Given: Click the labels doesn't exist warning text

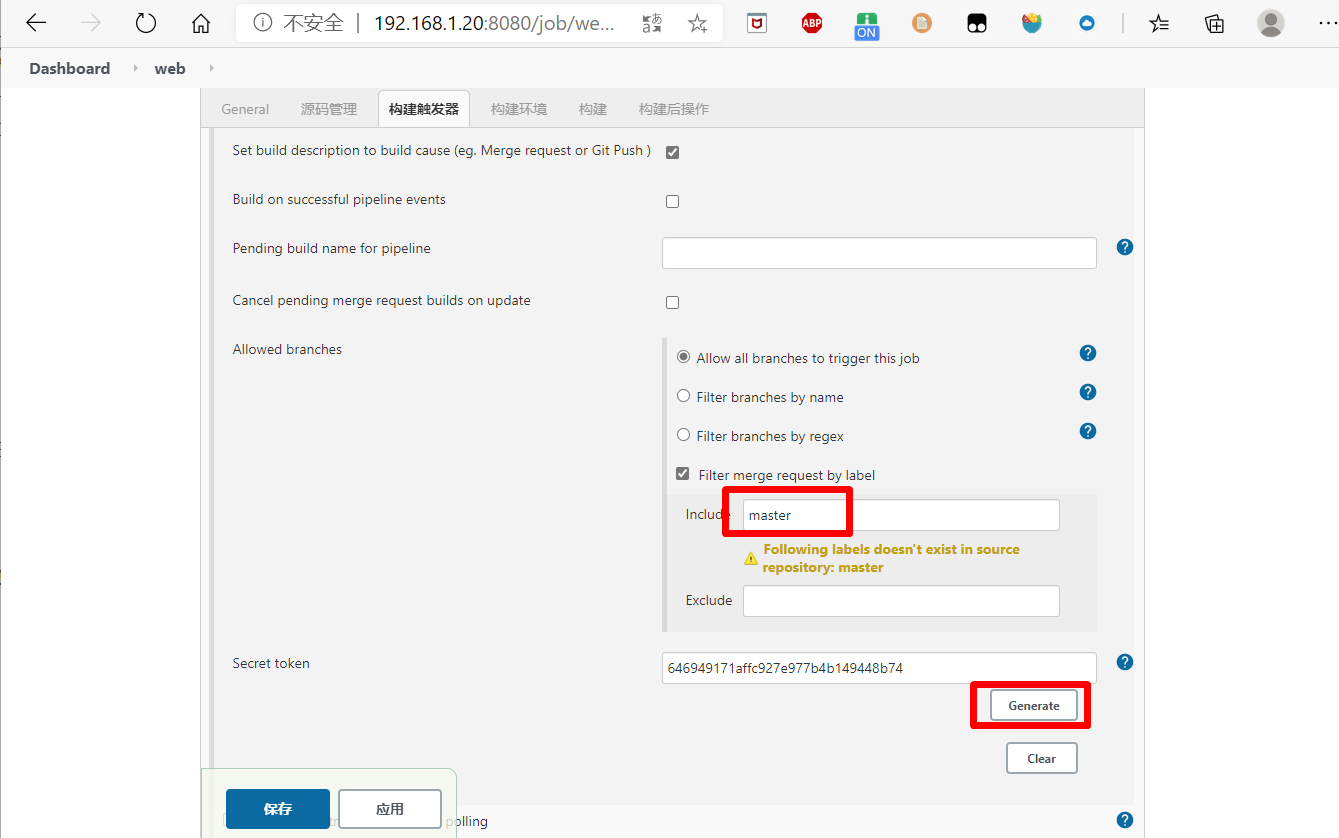Looking at the screenshot, I should click(x=891, y=558).
